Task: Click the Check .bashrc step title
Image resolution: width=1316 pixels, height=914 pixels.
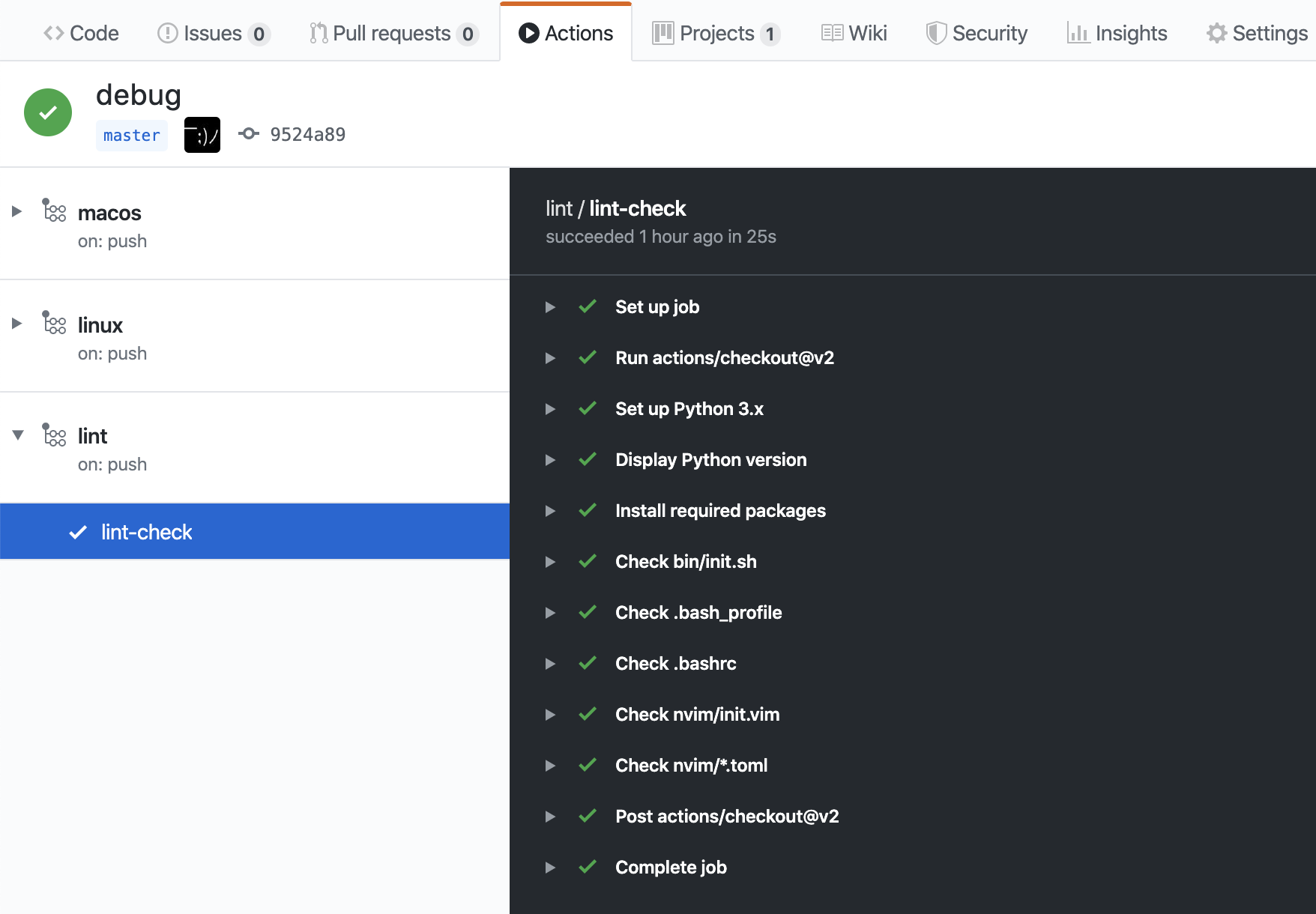Action: 676,664
